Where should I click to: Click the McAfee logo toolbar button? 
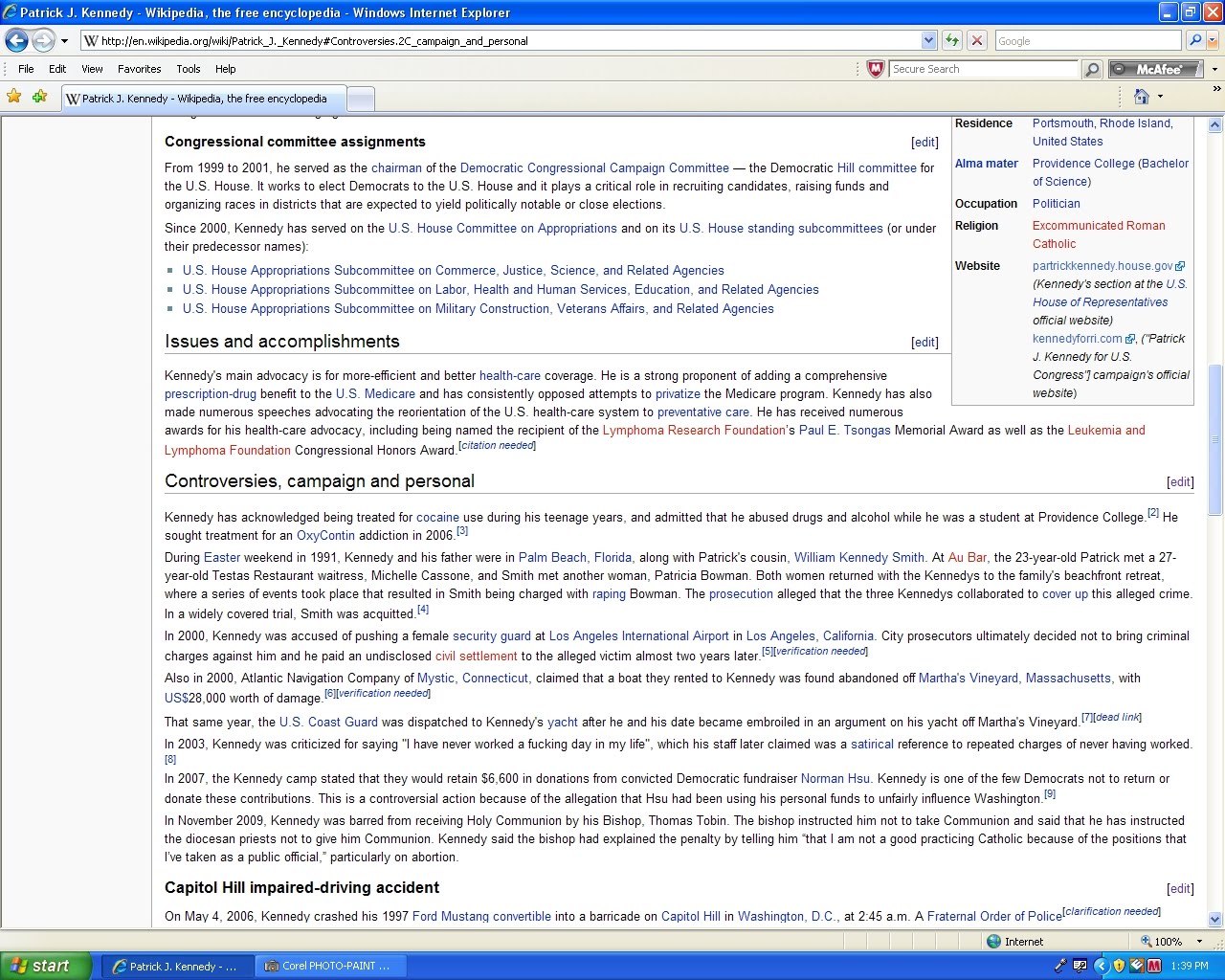[x=1156, y=69]
